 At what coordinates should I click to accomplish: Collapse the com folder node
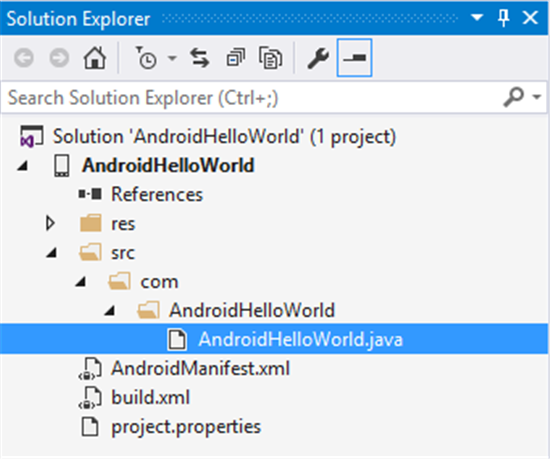pos(81,281)
